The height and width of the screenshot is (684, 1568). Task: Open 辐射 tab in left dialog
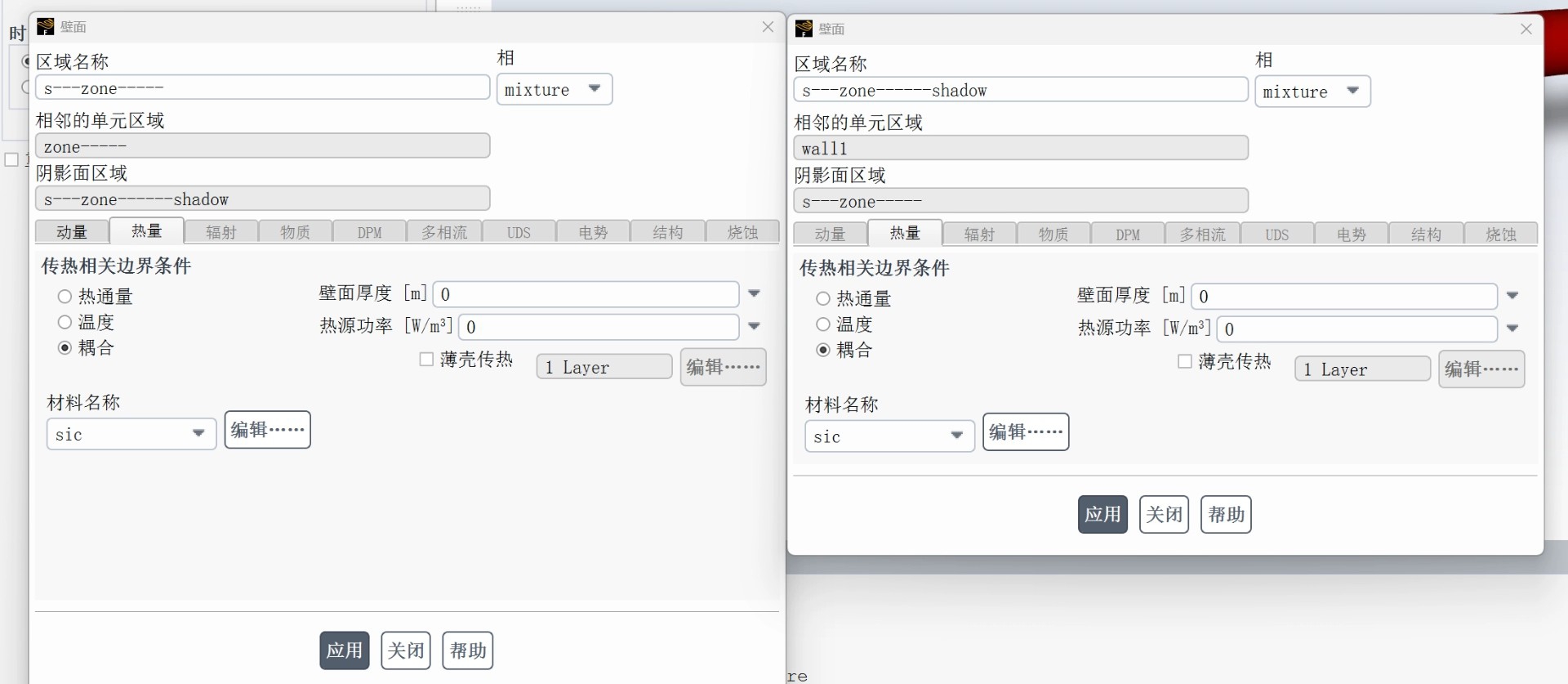pyautogui.click(x=221, y=232)
